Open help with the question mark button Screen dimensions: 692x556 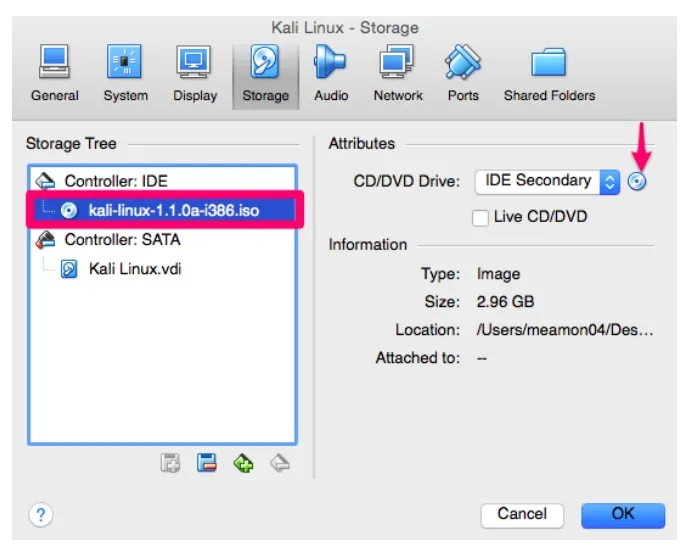point(41,515)
